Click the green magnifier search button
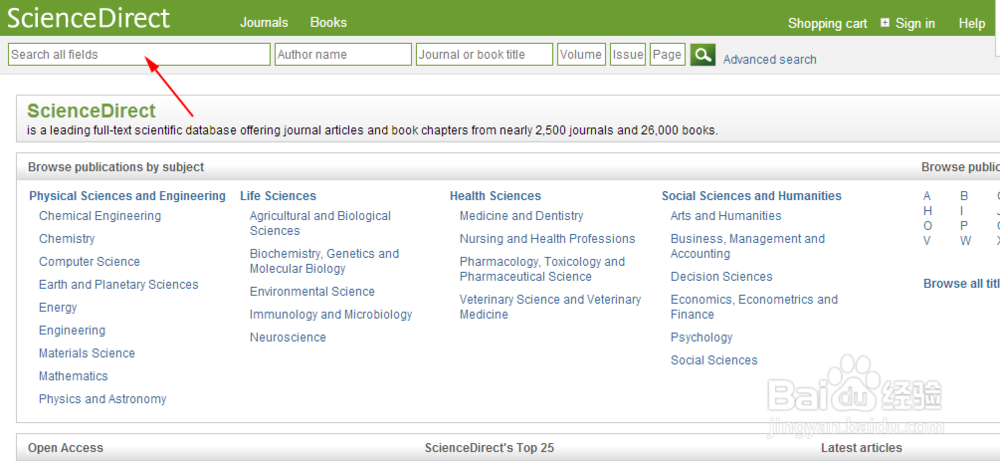The width and height of the screenshot is (1000, 461). pos(703,55)
